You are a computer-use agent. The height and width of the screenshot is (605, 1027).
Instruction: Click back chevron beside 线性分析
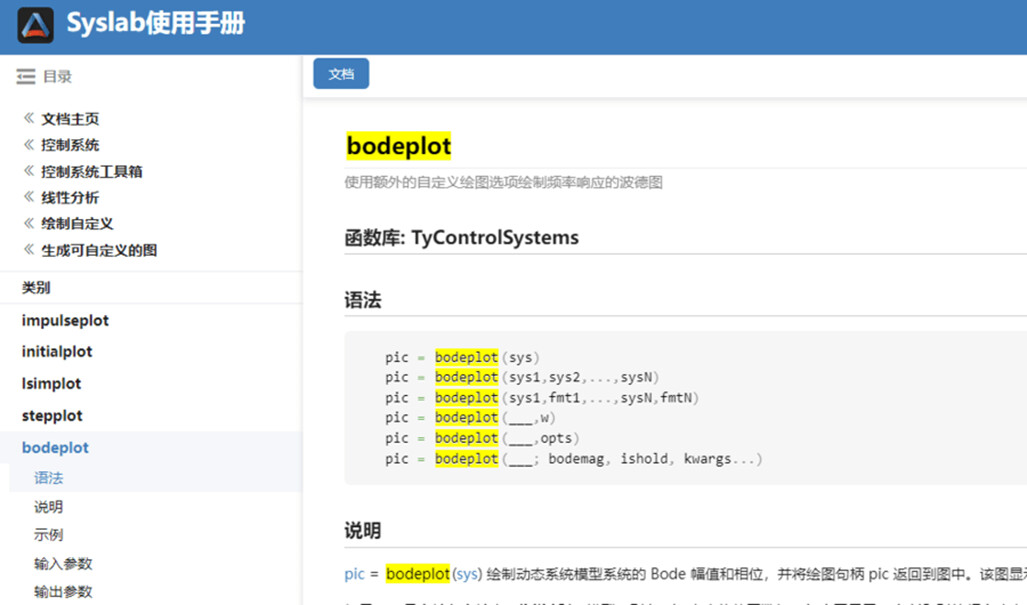pos(29,196)
